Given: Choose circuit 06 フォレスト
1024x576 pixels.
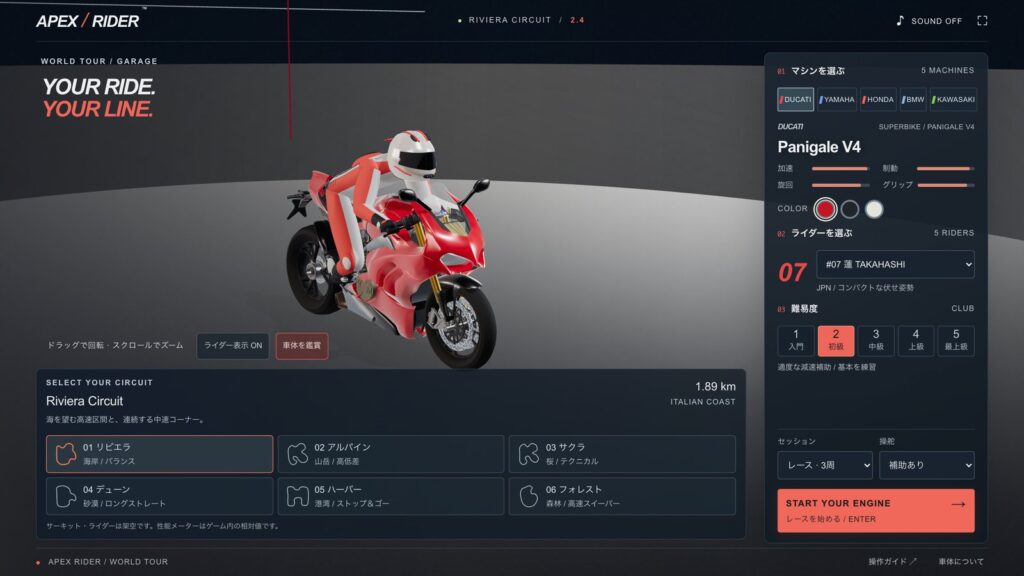Looking at the screenshot, I should [622, 496].
